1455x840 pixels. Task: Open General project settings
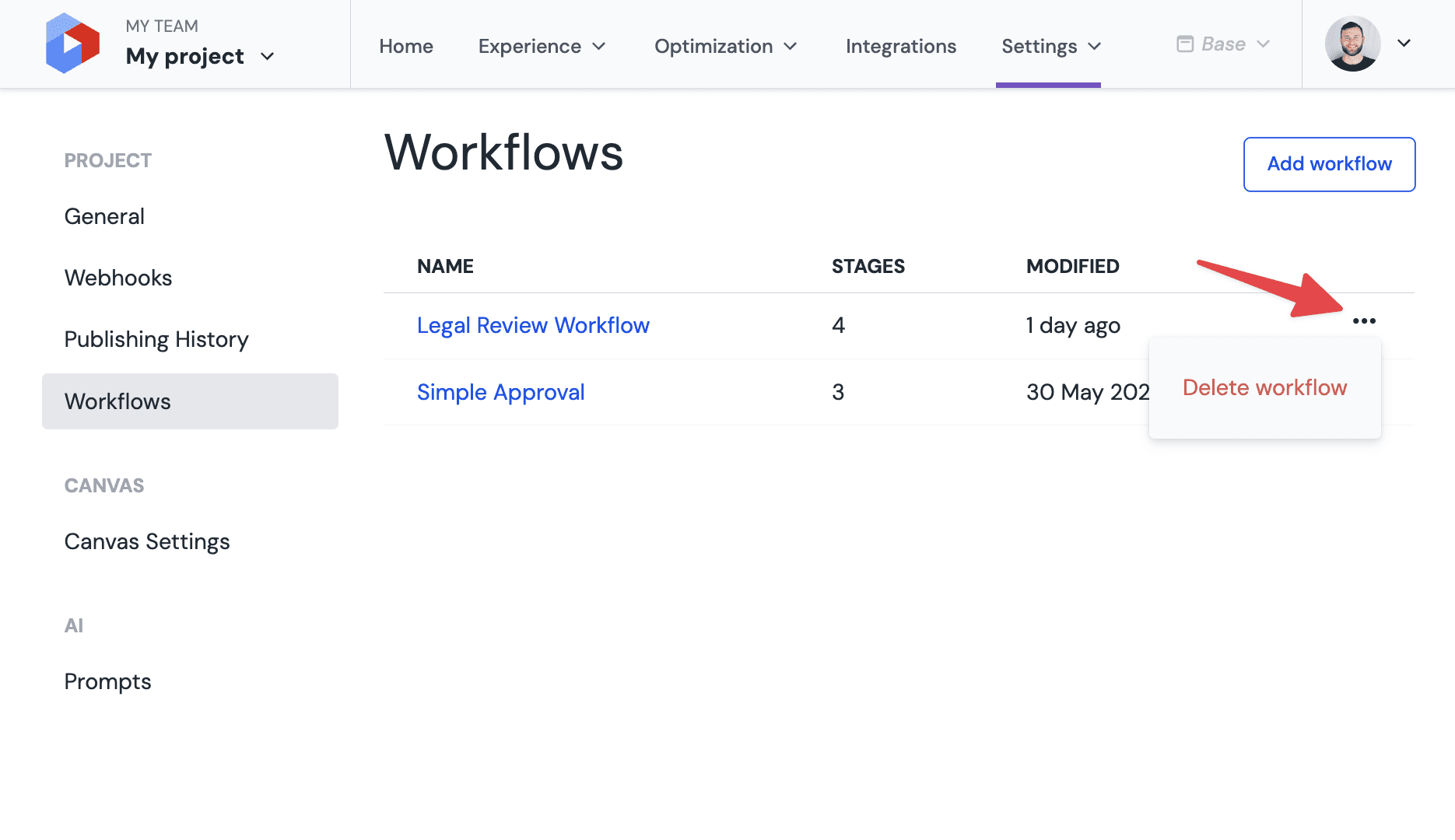point(104,216)
